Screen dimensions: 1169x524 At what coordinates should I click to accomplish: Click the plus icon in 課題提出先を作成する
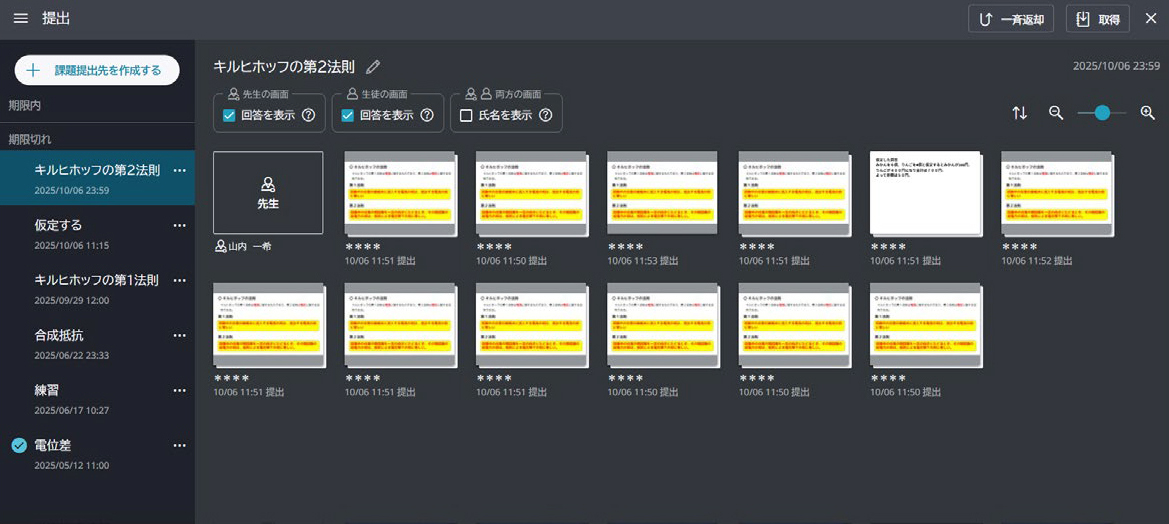[33, 70]
